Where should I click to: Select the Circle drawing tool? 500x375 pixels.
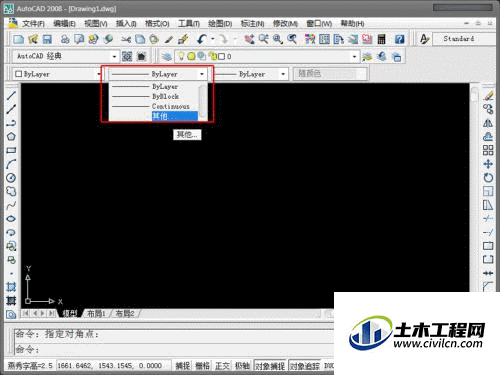pyautogui.click(x=11, y=178)
